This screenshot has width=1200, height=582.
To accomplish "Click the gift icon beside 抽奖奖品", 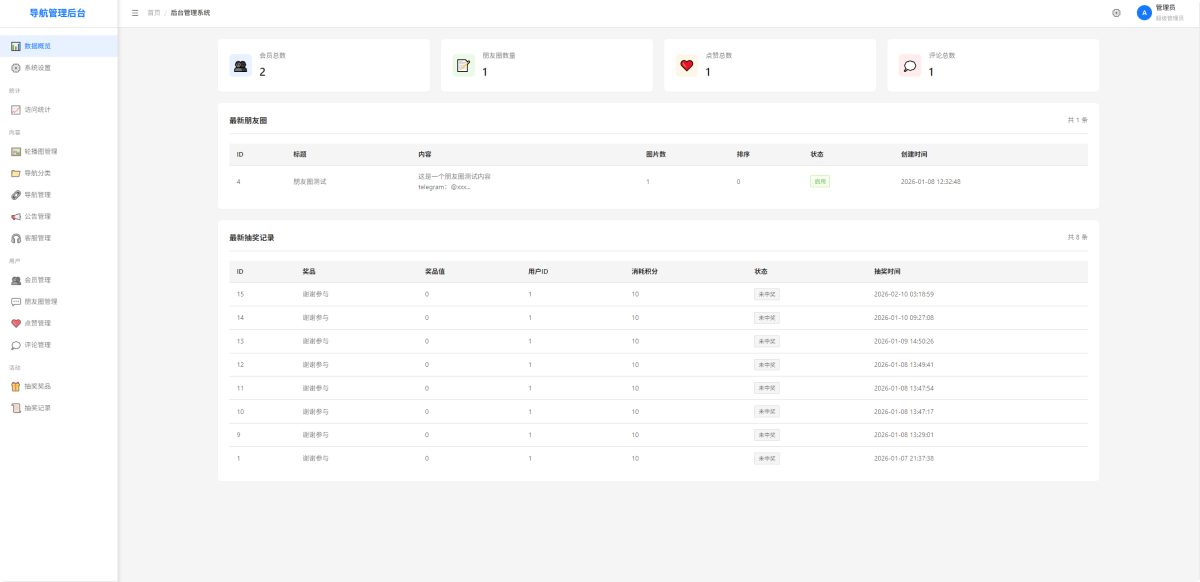I will pyautogui.click(x=16, y=386).
